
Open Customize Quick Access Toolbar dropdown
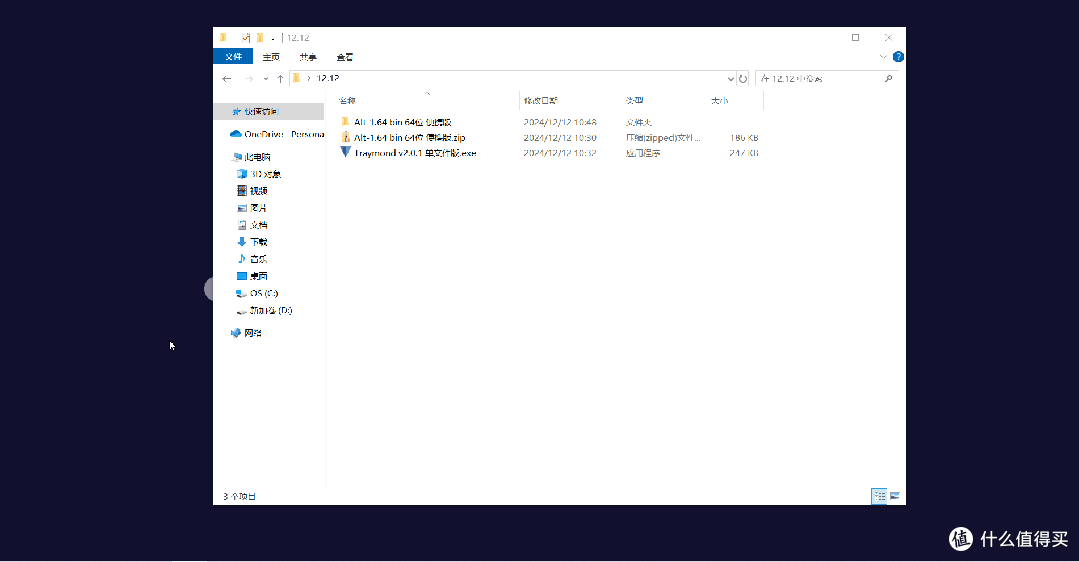tap(273, 39)
